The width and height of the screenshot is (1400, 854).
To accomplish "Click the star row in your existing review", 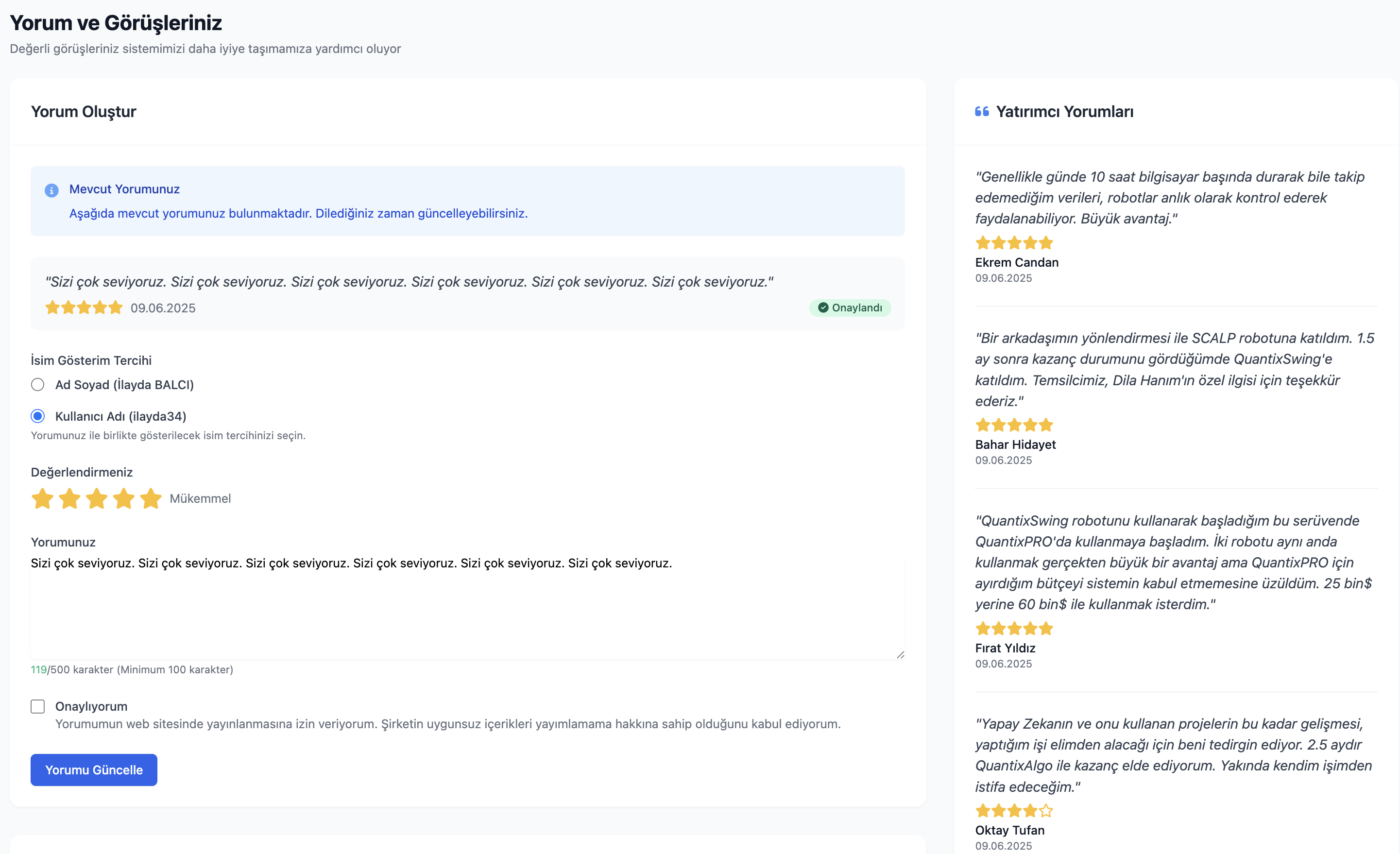I will [x=84, y=307].
